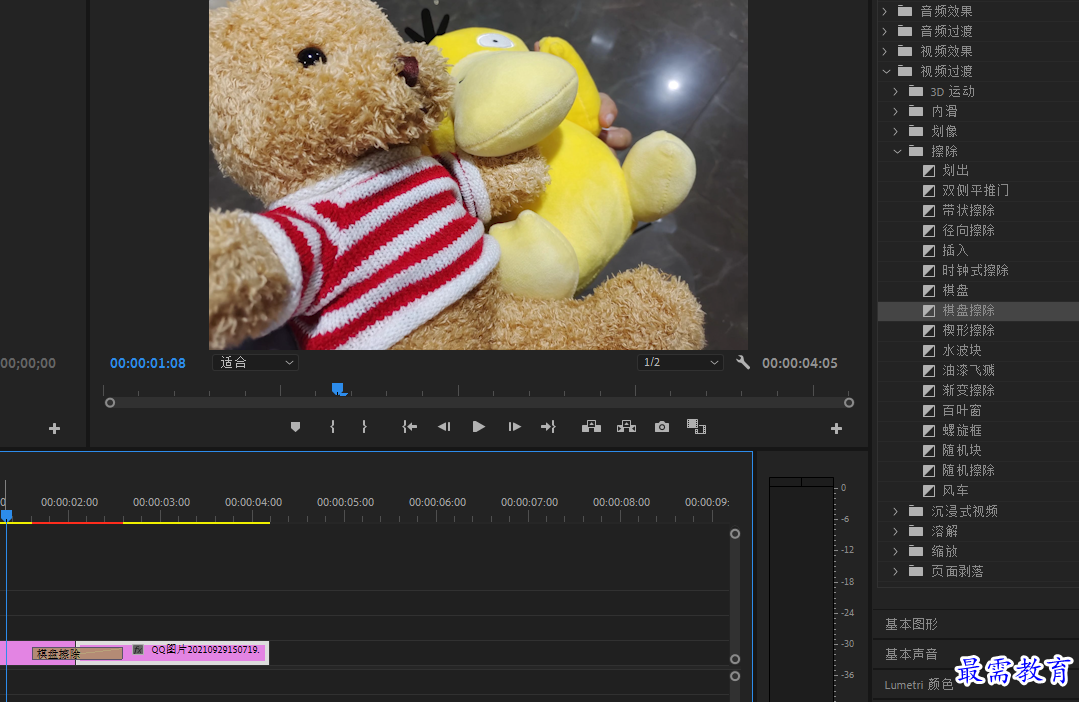The image size is (1079, 702).
Task: Select the 随机擦除 transition
Action: [968, 470]
